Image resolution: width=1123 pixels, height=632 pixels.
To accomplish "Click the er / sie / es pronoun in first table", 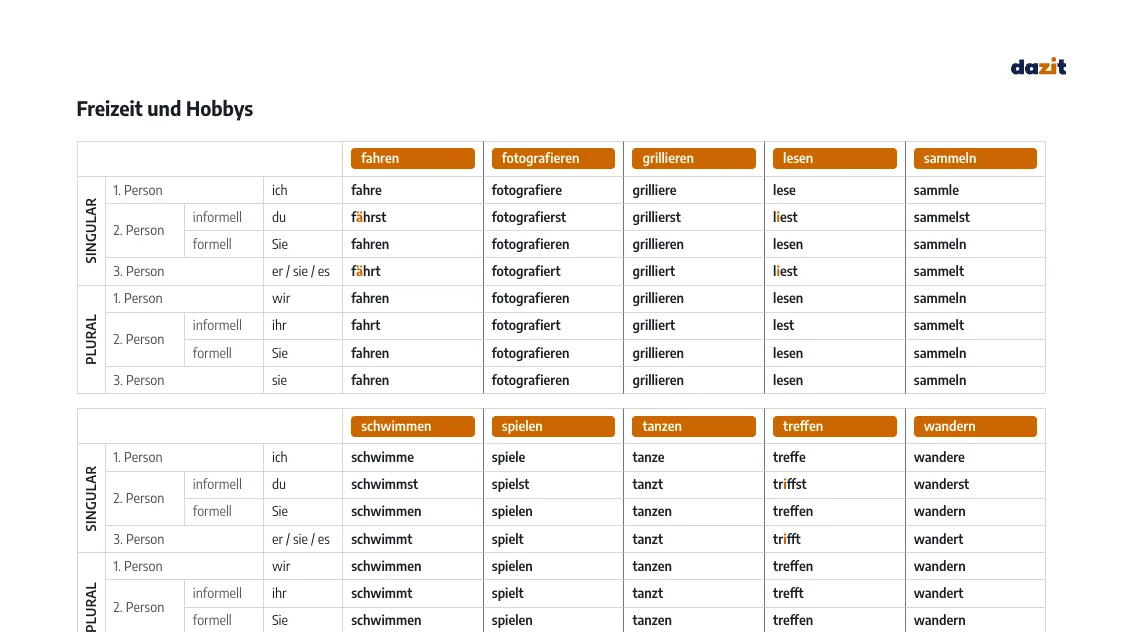I will click(301, 272).
